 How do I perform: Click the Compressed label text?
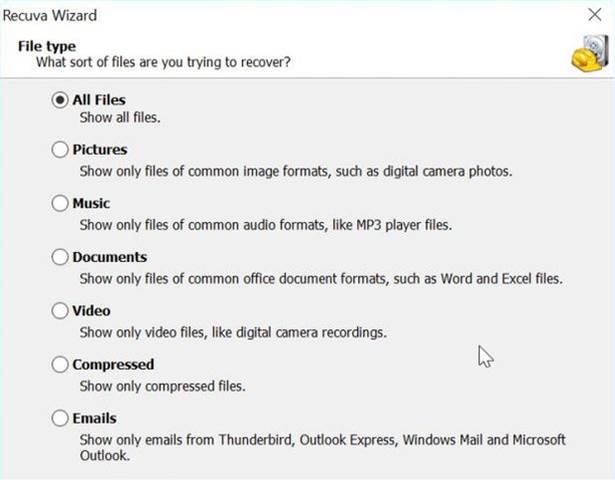point(113,365)
